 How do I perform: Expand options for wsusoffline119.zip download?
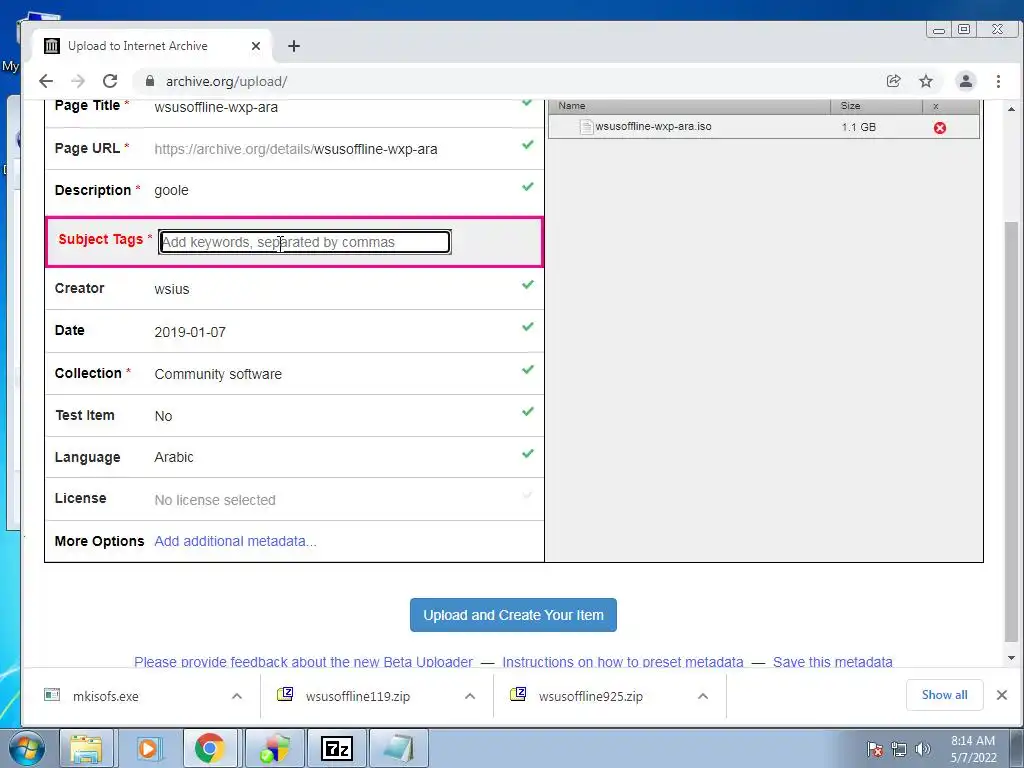click(x=470, y=697)
